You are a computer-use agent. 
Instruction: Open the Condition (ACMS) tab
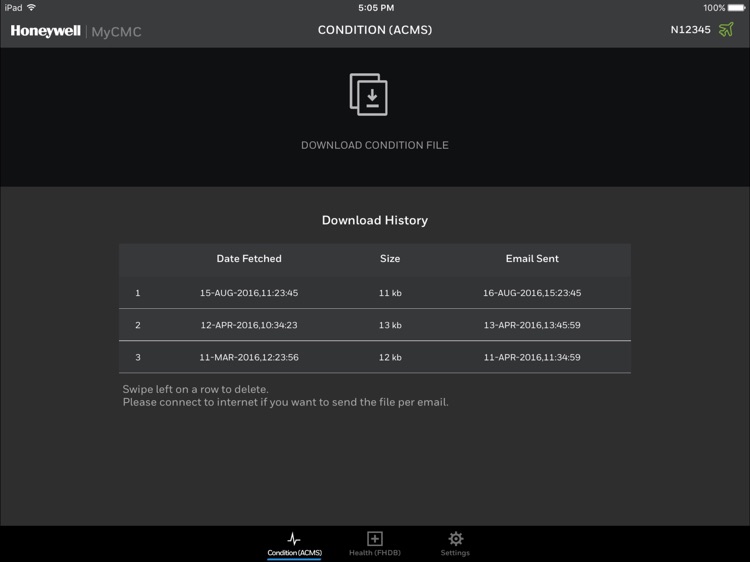point(294,545)
